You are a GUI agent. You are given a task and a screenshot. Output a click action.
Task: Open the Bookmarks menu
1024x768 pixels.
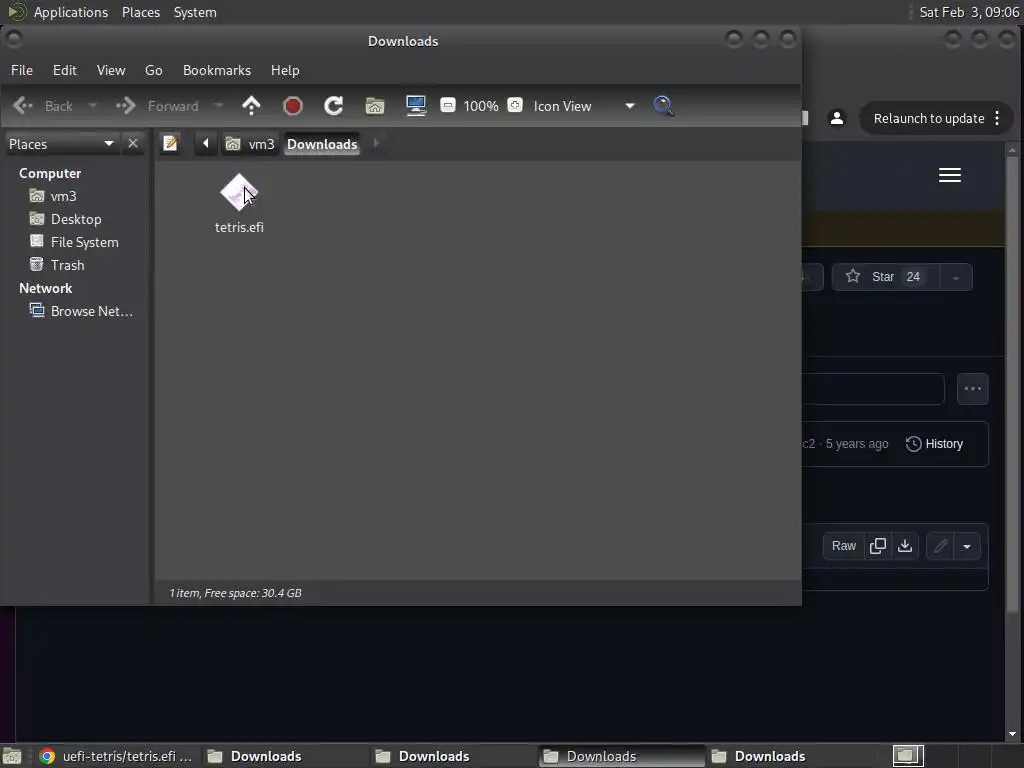217,71
